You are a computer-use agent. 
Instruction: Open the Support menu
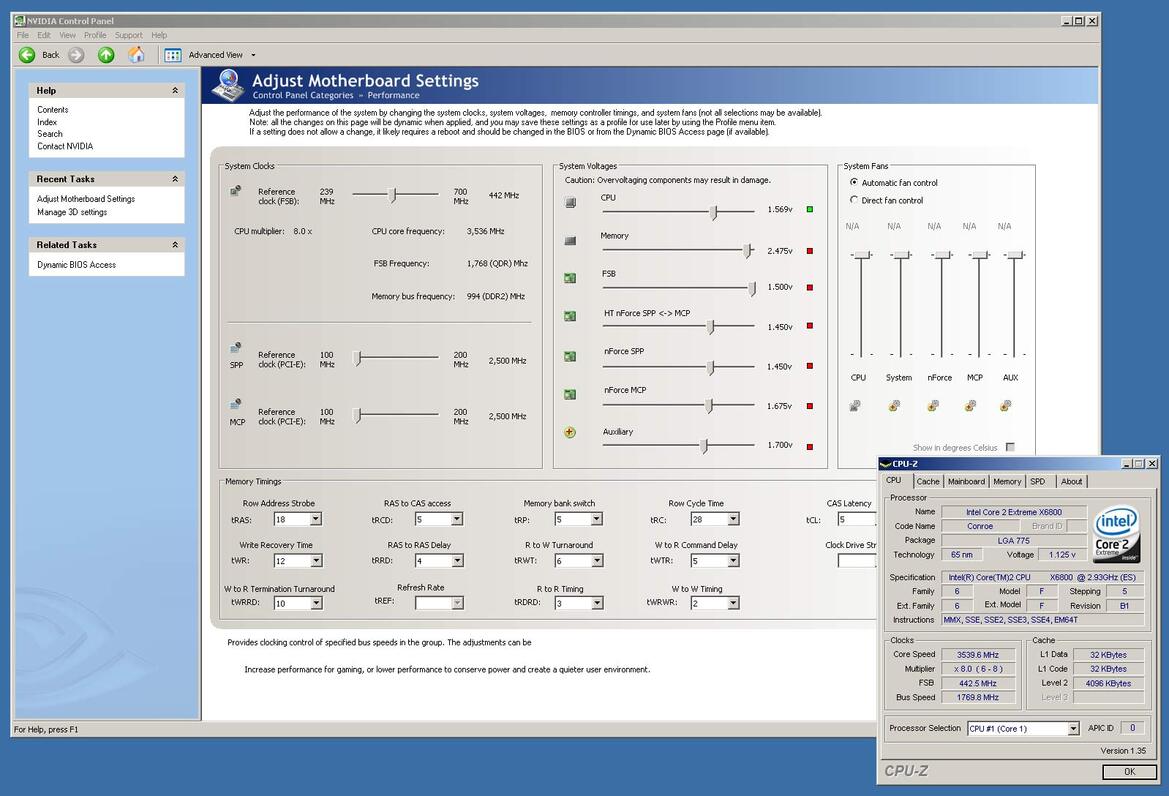(x=128, y=35)
